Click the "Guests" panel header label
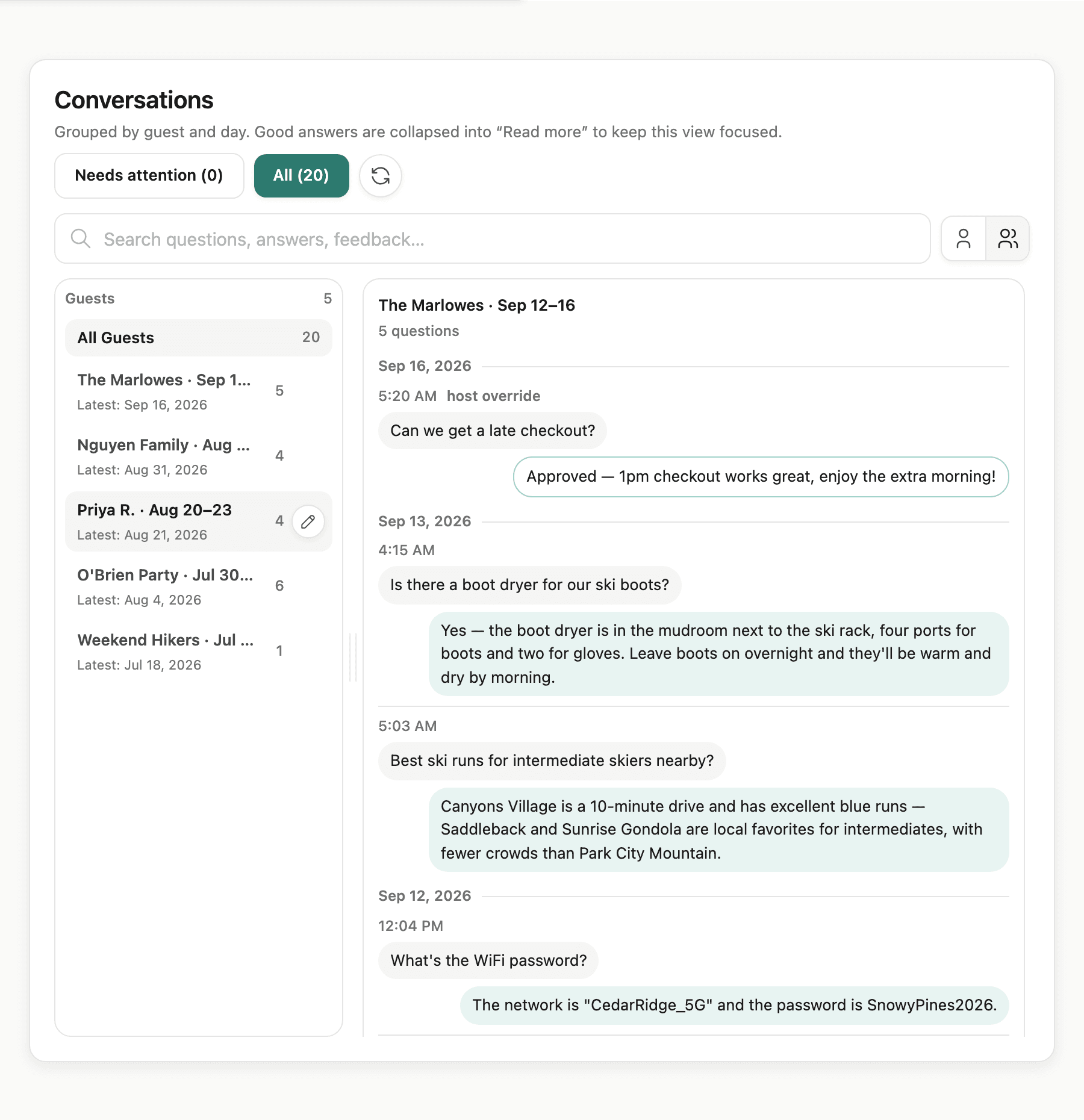The width and height of the screenshot is (1084, 1120). coord(90,299)
